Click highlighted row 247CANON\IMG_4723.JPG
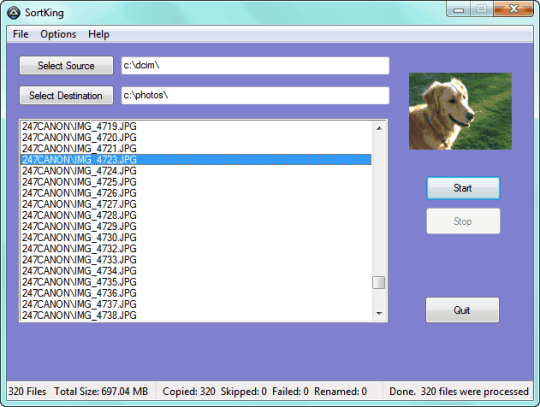 pyautogui.click(x=196, y=159)
